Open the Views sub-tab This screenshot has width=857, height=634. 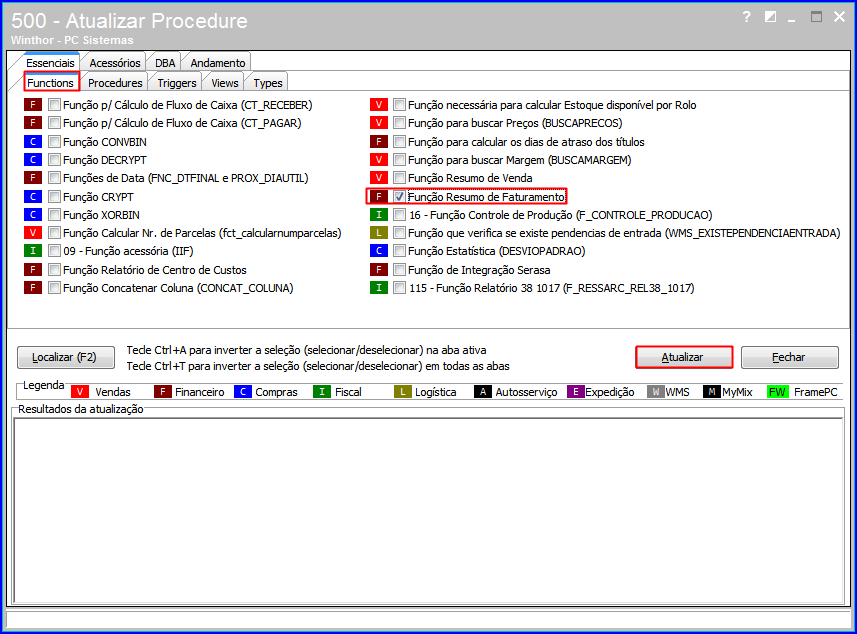(225, 83)
